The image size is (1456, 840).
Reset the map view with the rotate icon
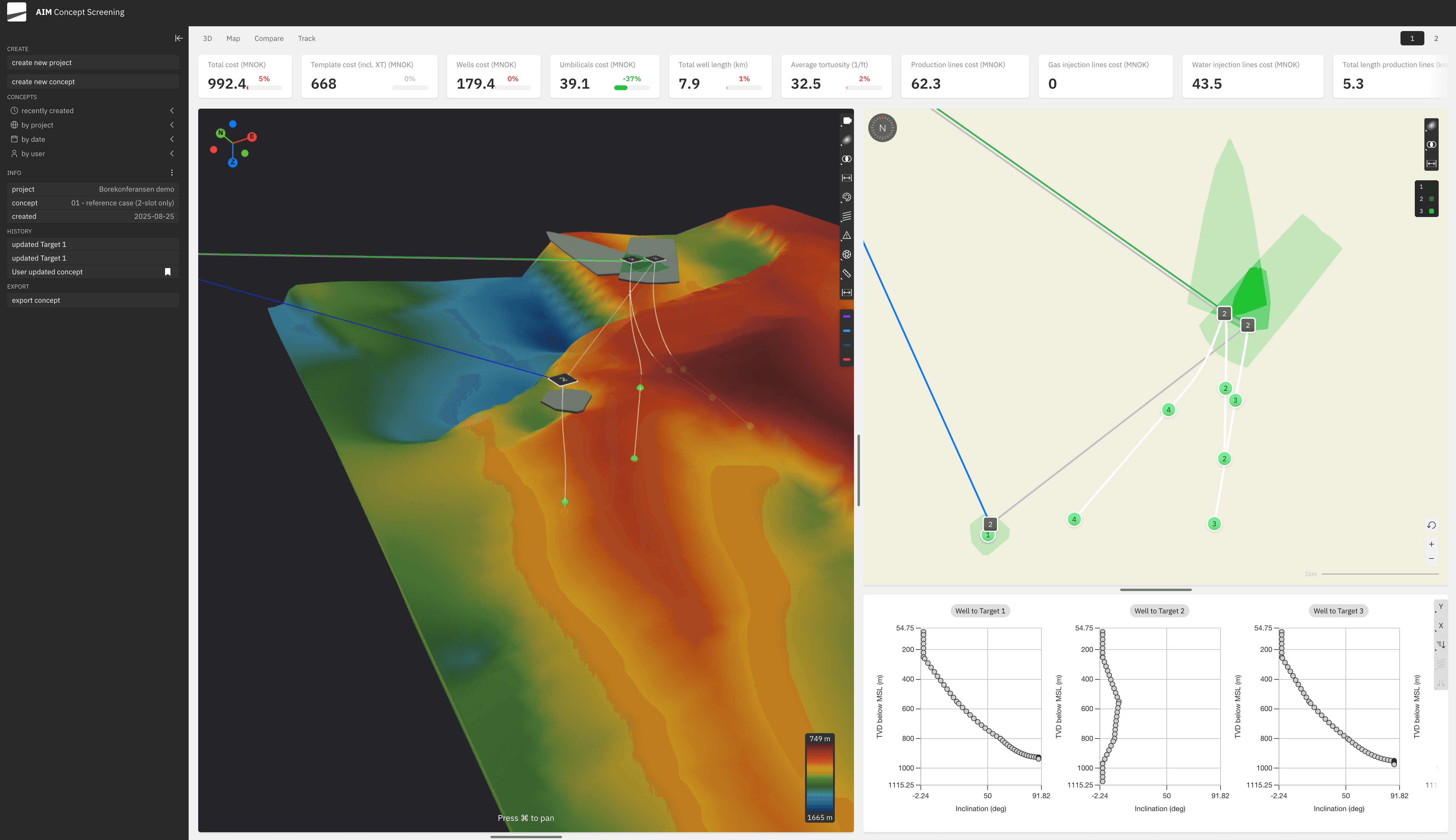(1431, 525)
